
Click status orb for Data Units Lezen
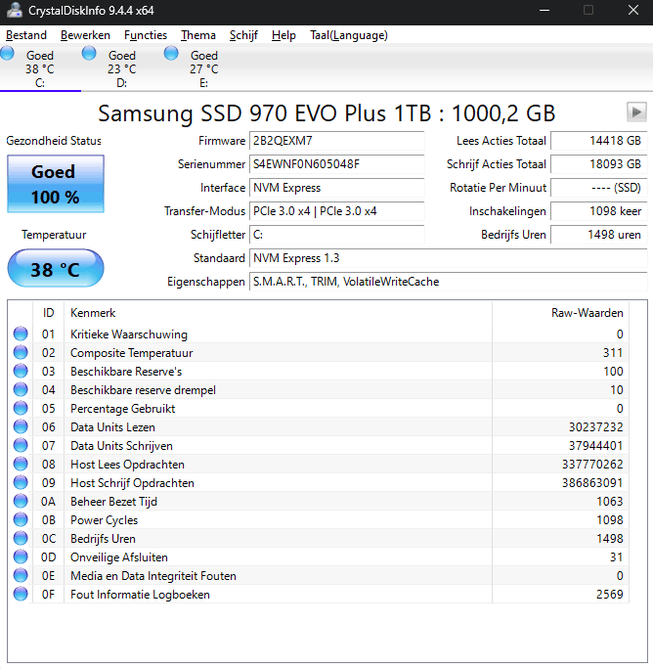tap(20, 426)
